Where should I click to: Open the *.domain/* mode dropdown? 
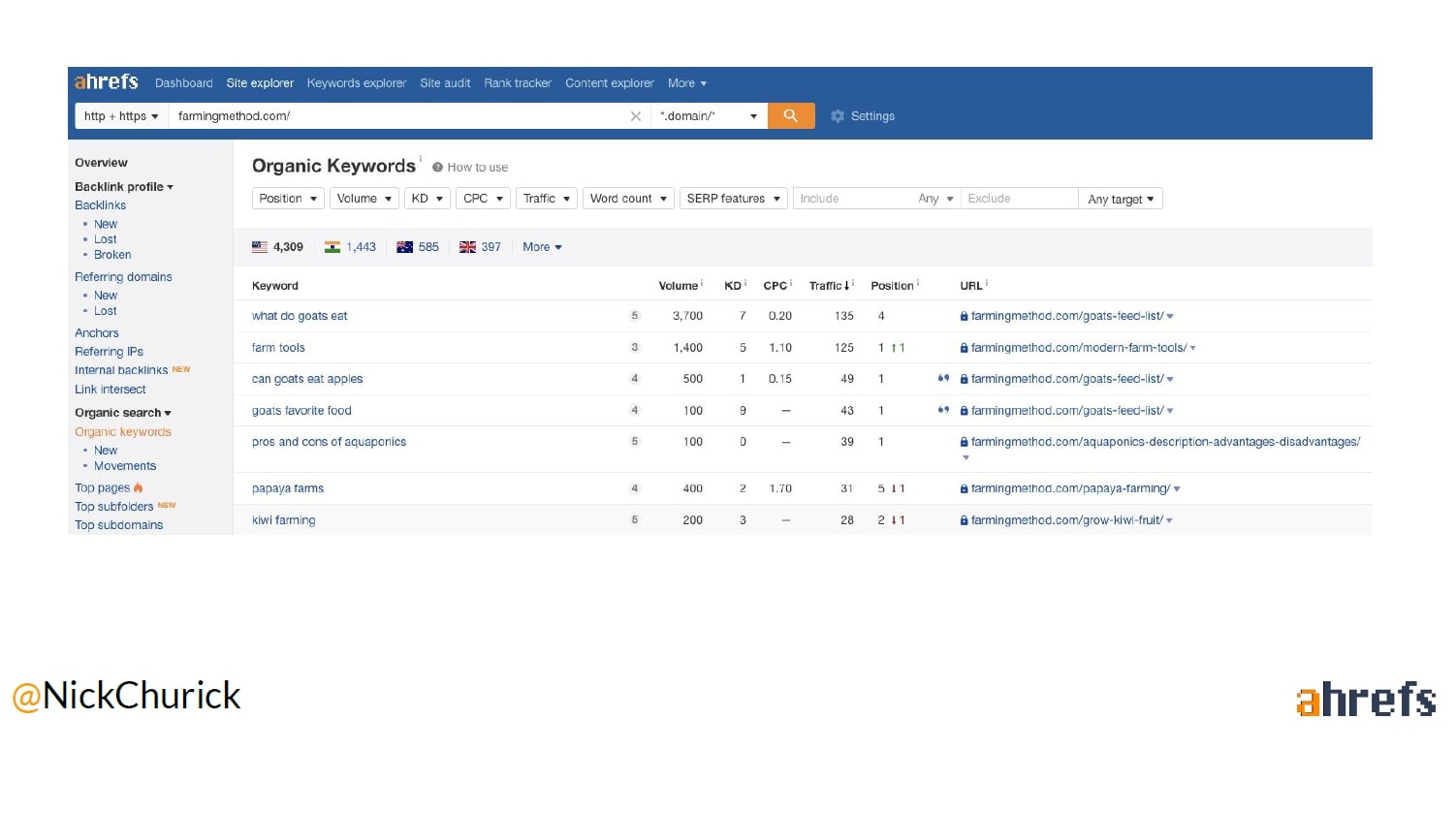(x=709, y=116)
